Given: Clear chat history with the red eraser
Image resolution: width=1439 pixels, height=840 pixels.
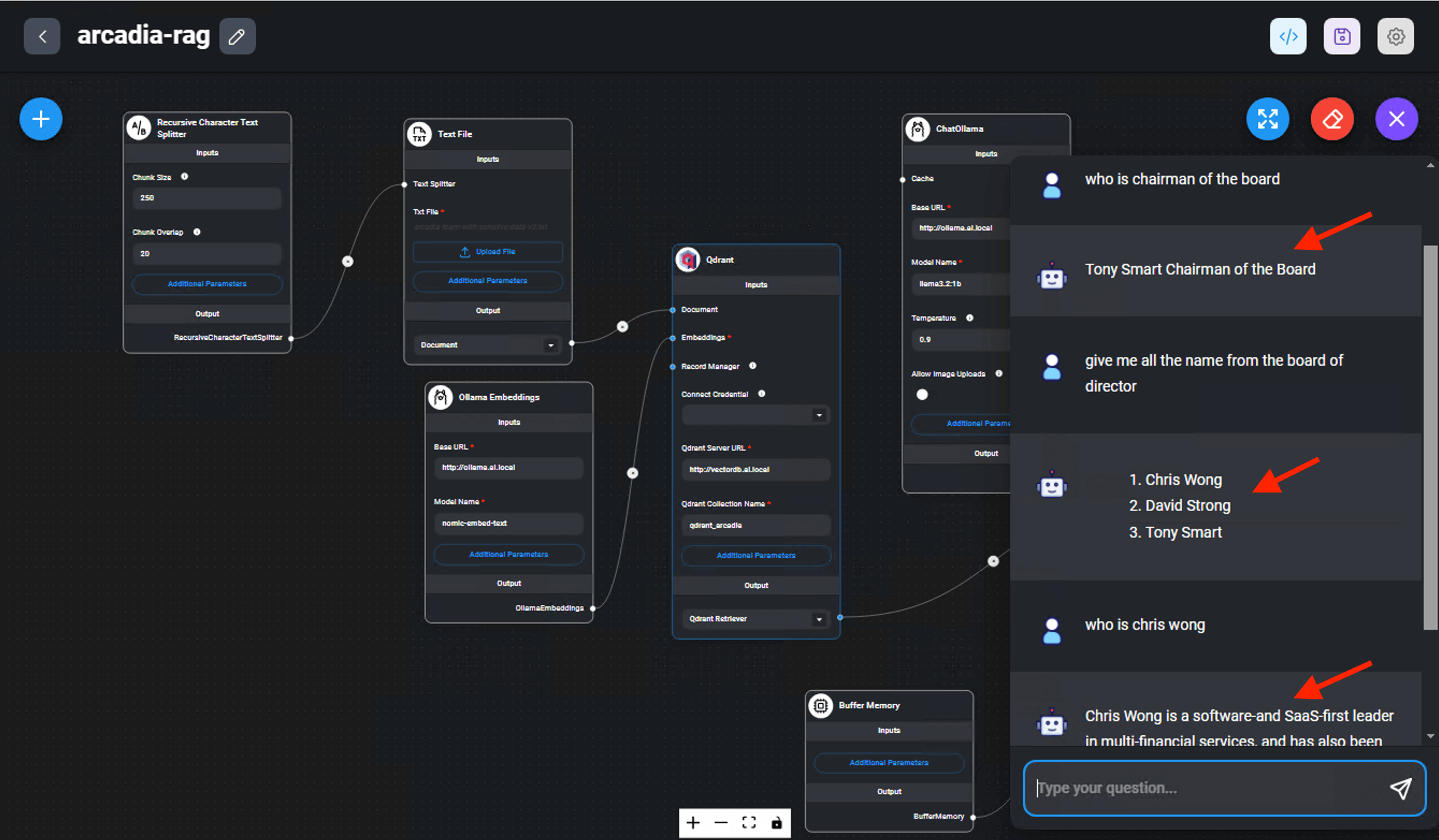Looking at the screenshot, I should [1332, 119].
